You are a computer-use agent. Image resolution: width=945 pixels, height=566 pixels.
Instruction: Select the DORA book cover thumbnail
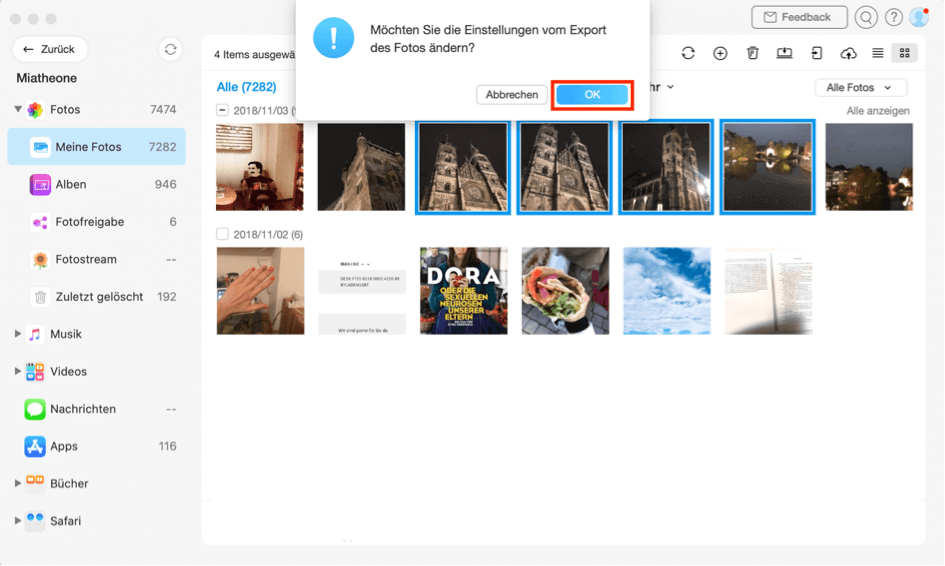tap(463, 291)
